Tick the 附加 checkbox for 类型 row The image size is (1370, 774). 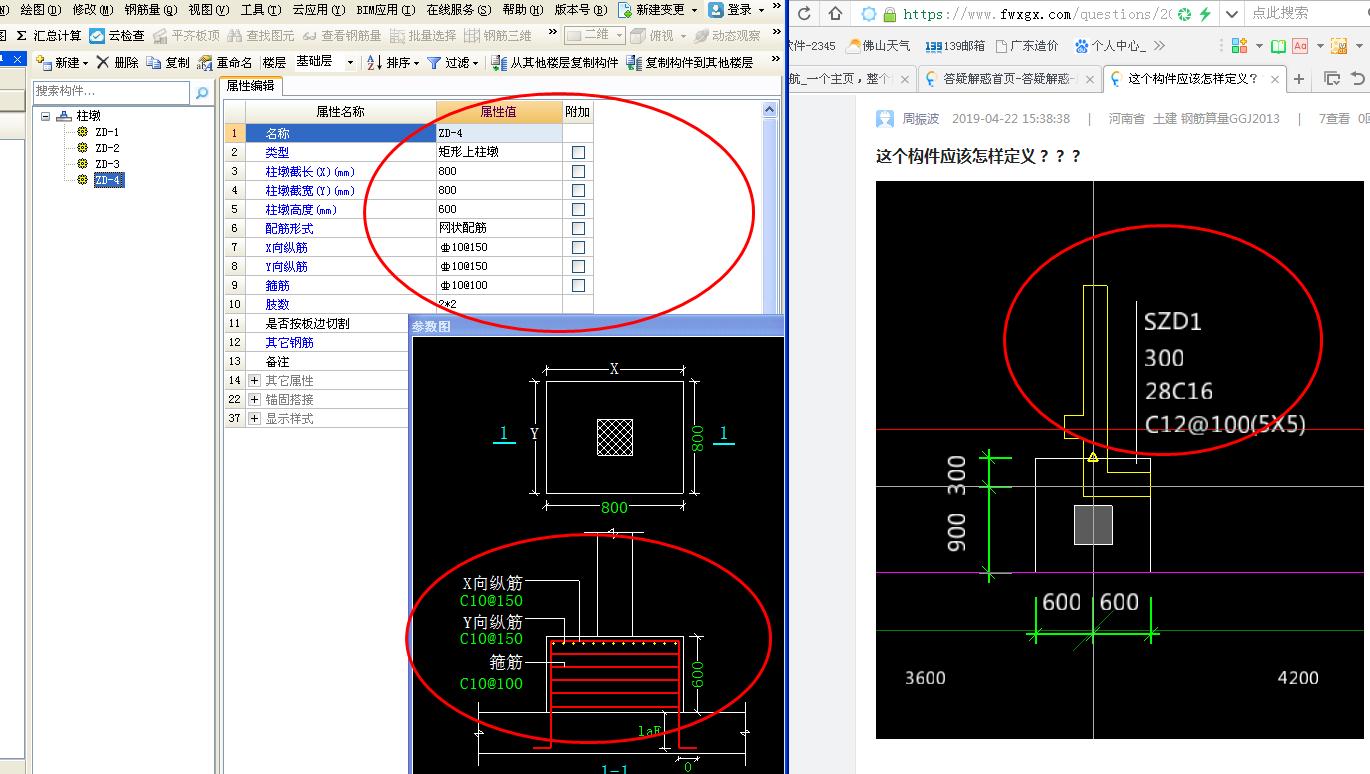click(x=578, y=153)
